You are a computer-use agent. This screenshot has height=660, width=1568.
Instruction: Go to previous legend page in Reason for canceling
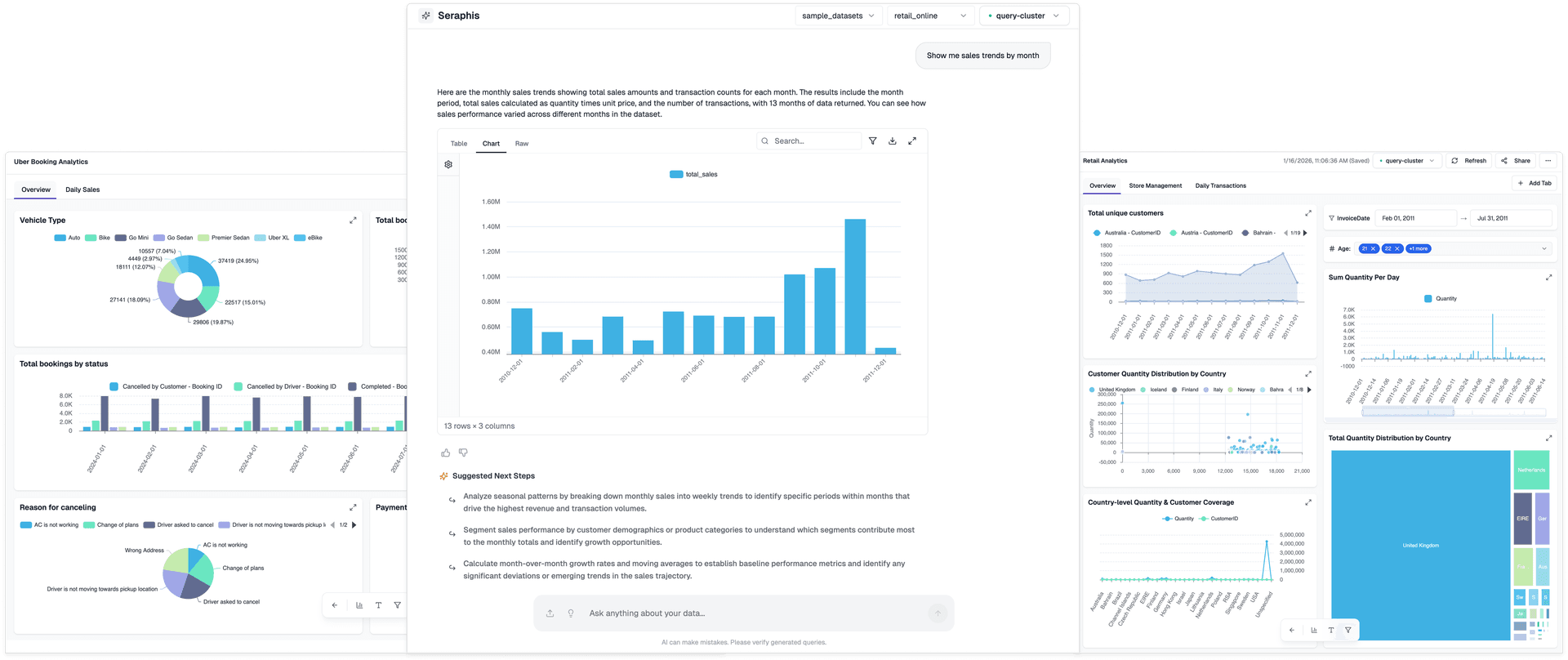[x=332, y=525]
